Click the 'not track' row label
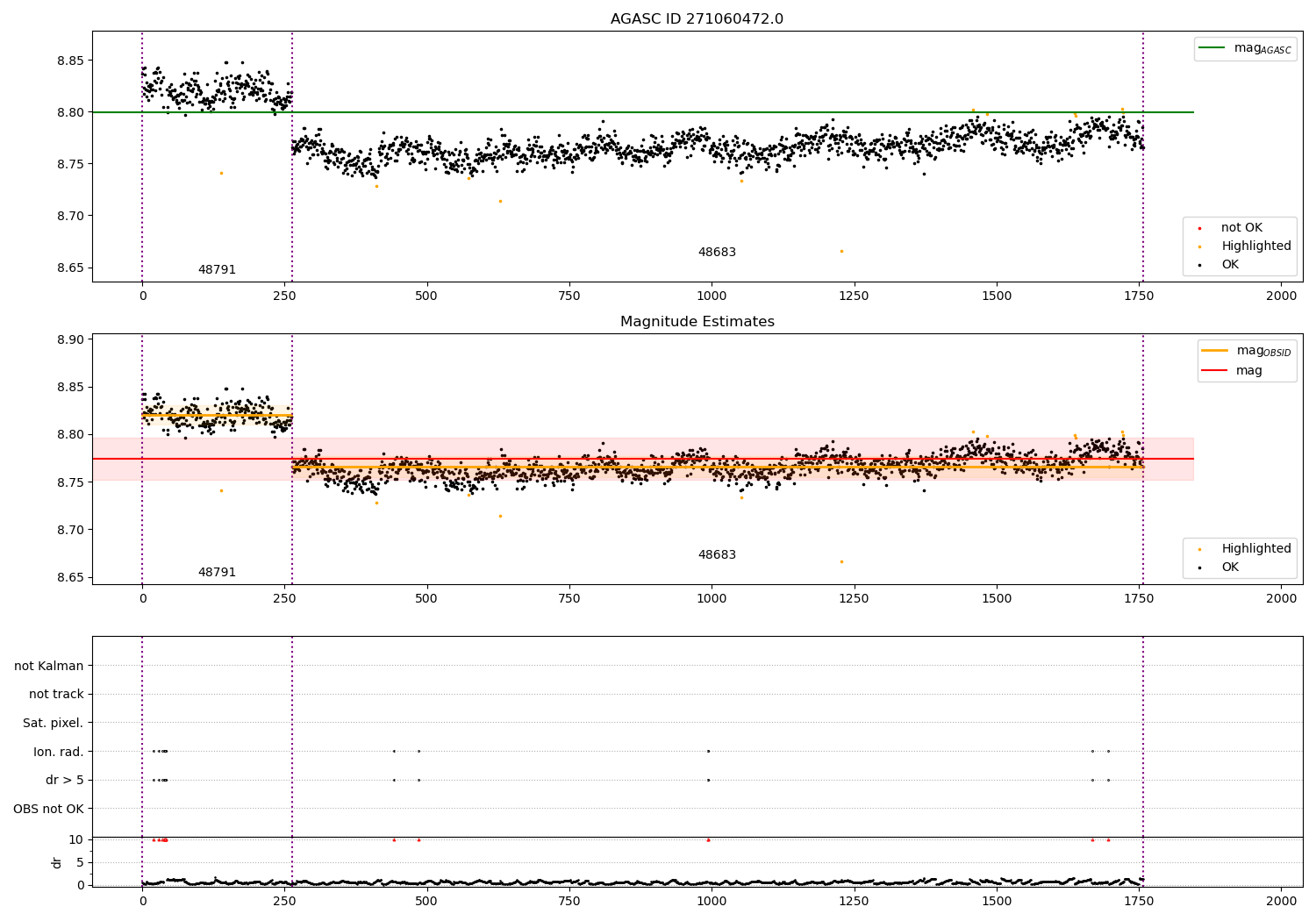The height and width of the screenshot is (921, 1316). [56, 695]
